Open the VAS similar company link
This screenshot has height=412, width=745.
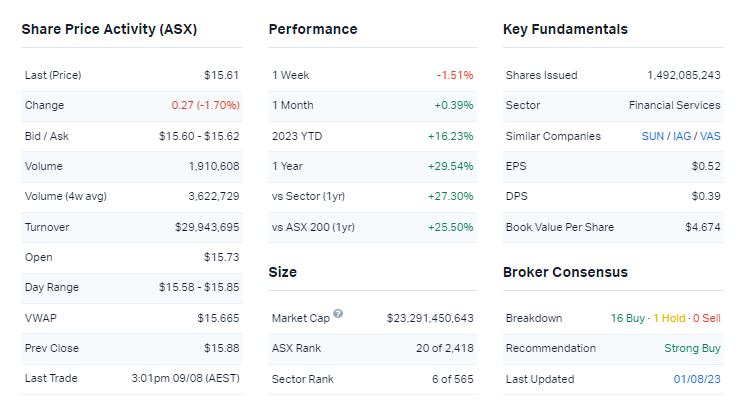(x=709, y=136)
